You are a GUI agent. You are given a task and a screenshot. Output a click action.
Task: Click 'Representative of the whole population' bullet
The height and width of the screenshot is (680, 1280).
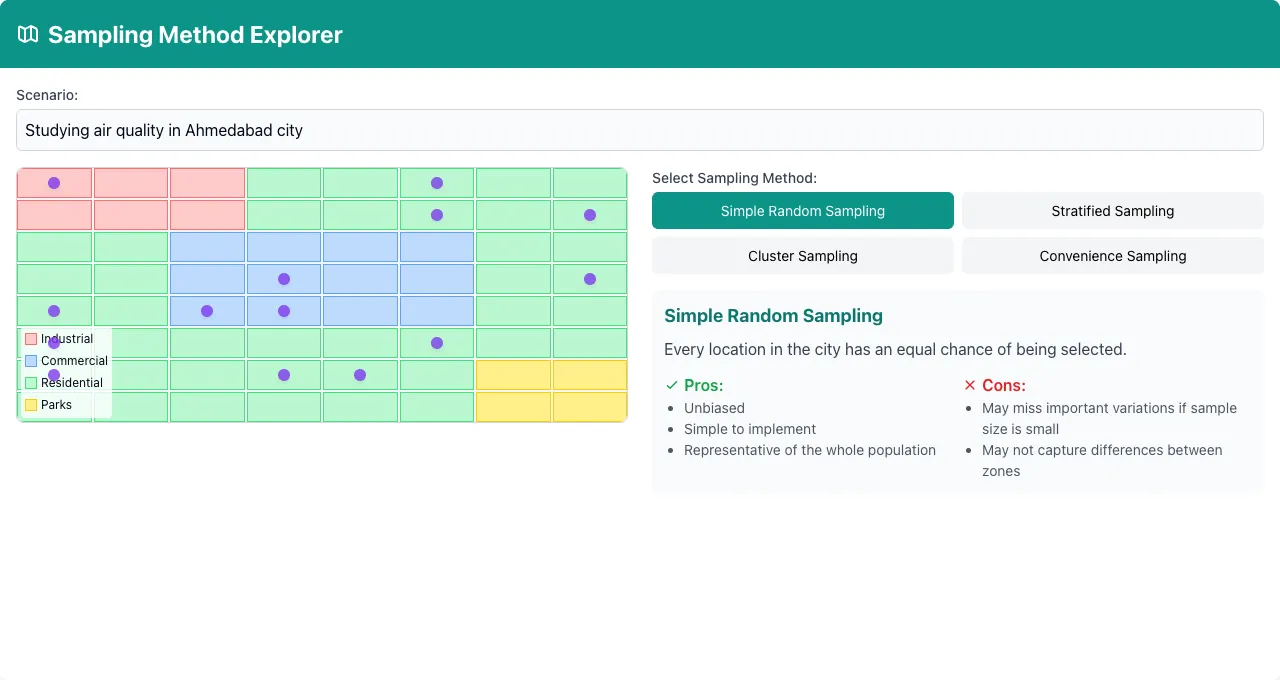coord(810,450)
